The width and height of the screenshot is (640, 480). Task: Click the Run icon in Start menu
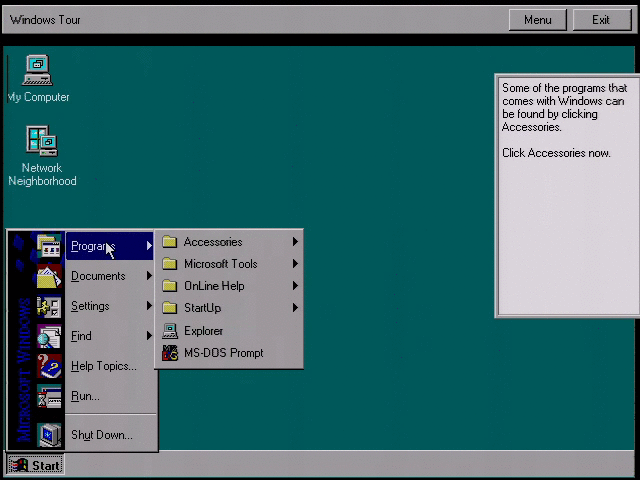[49, 396]
